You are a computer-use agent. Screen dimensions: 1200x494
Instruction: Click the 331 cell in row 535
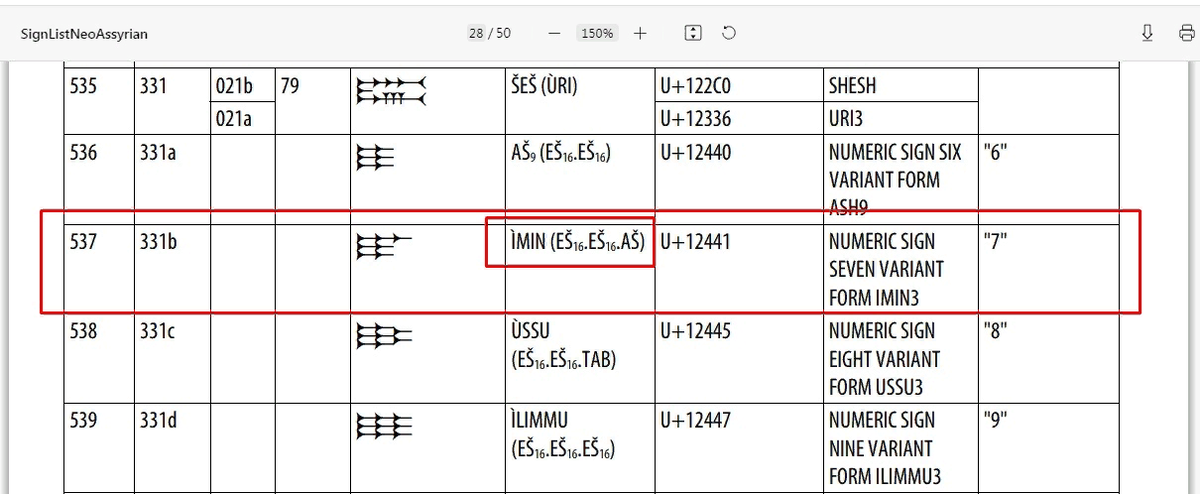click(152, 86)
